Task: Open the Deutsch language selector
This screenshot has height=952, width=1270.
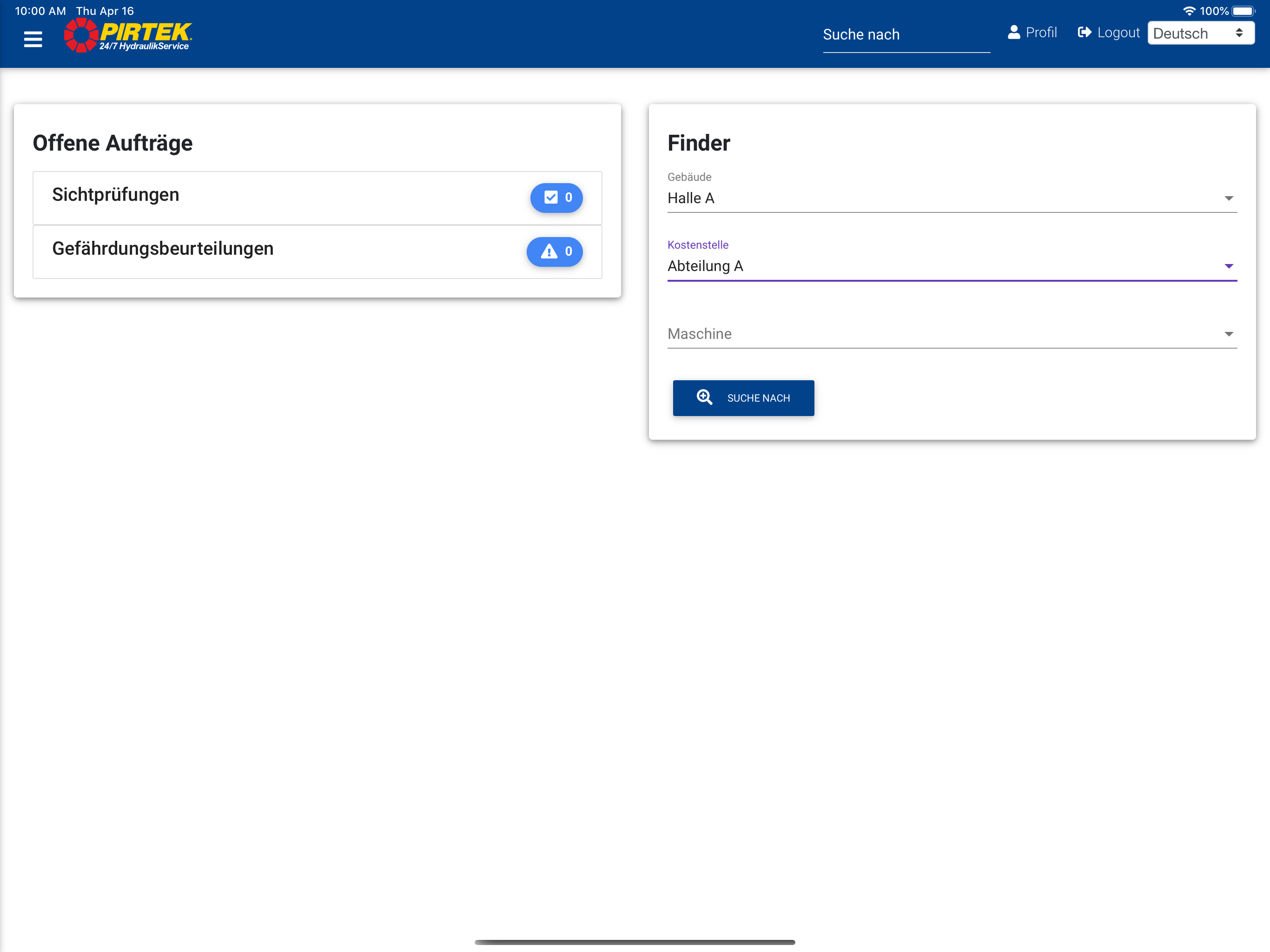Action: [1201, 33]
